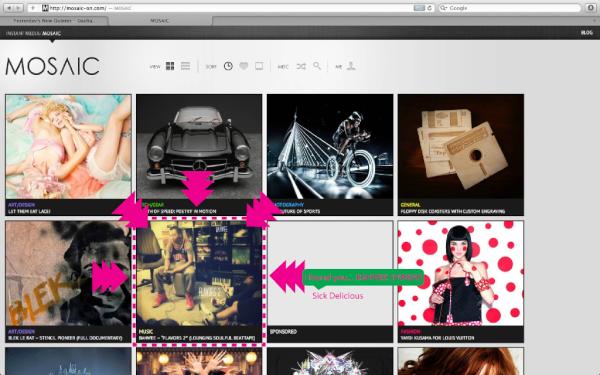Click the empty SPONSORED tile
600x375 pixels.
point(330,273)
